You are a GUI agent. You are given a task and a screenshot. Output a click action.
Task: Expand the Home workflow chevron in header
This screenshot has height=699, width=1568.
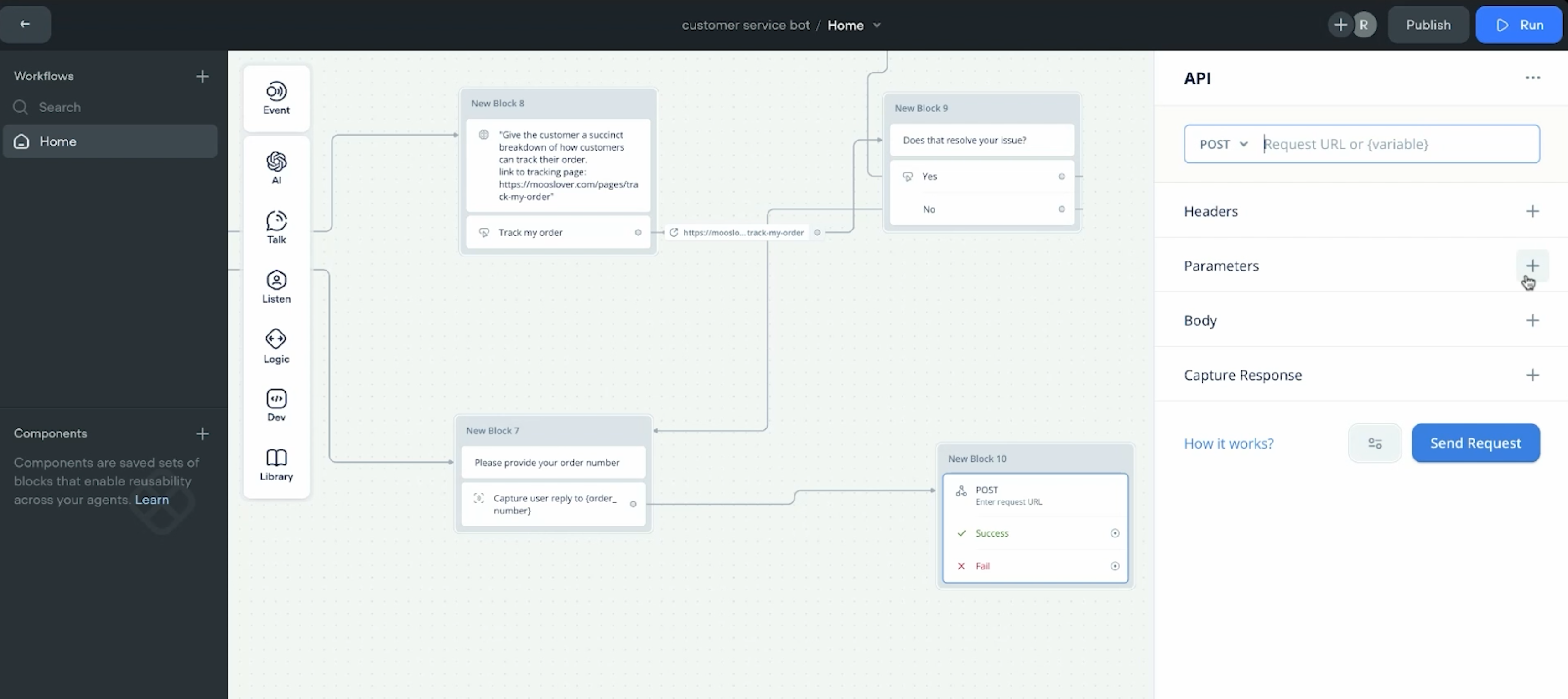(x=877, y=26)
